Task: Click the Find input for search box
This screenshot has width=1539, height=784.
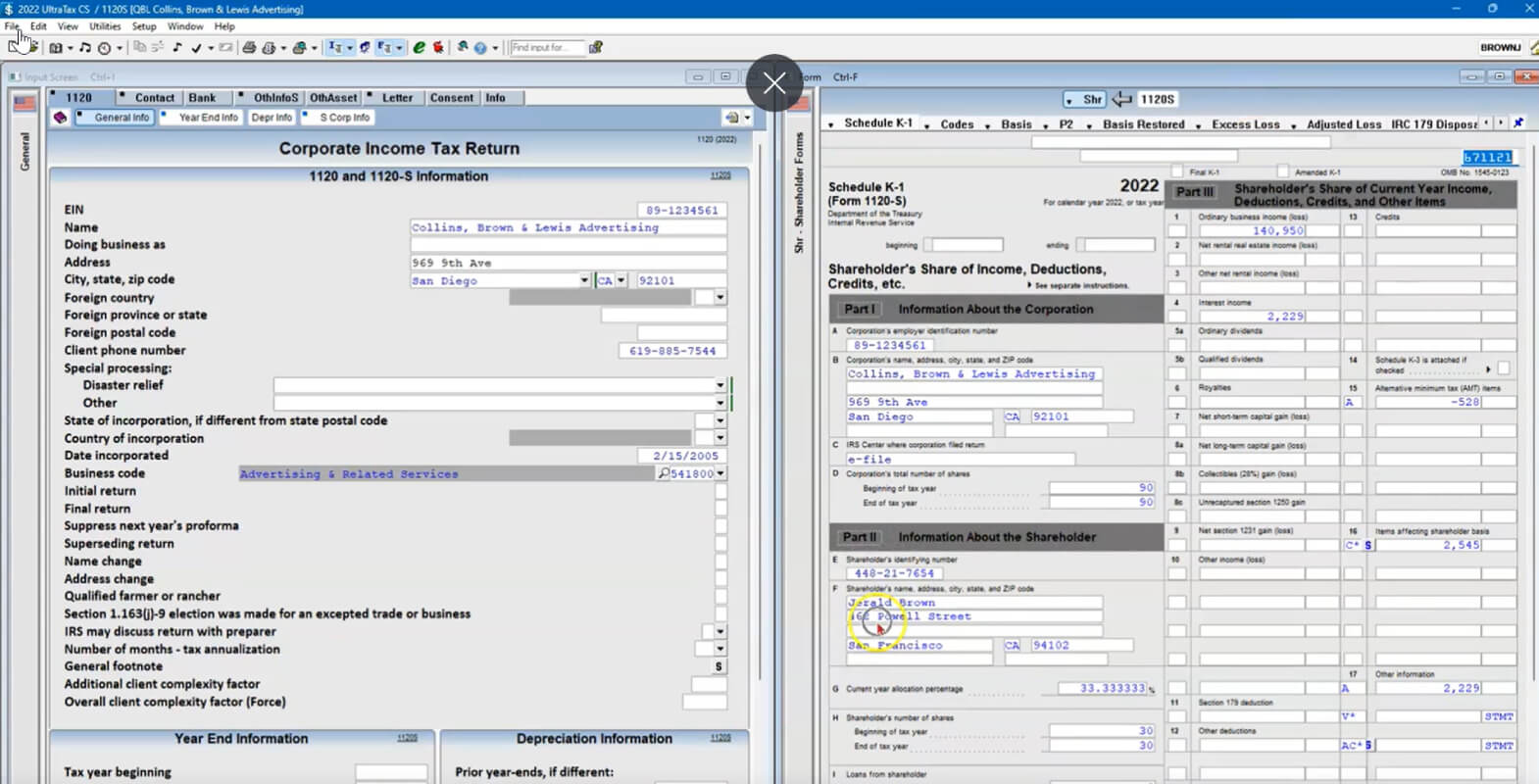Action: pyautogui.click(x=547, y=47)
